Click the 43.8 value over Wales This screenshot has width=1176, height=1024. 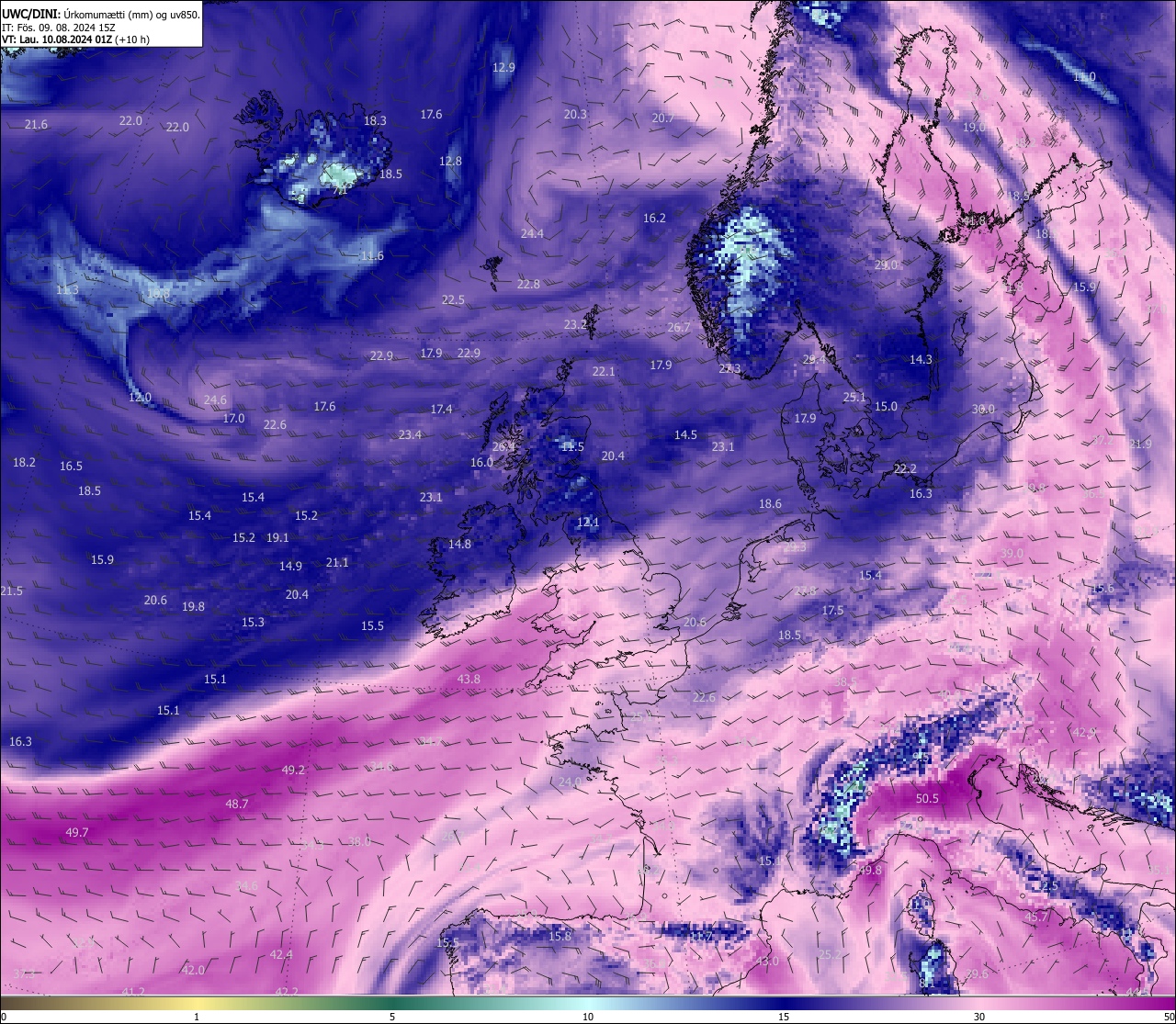469,679
